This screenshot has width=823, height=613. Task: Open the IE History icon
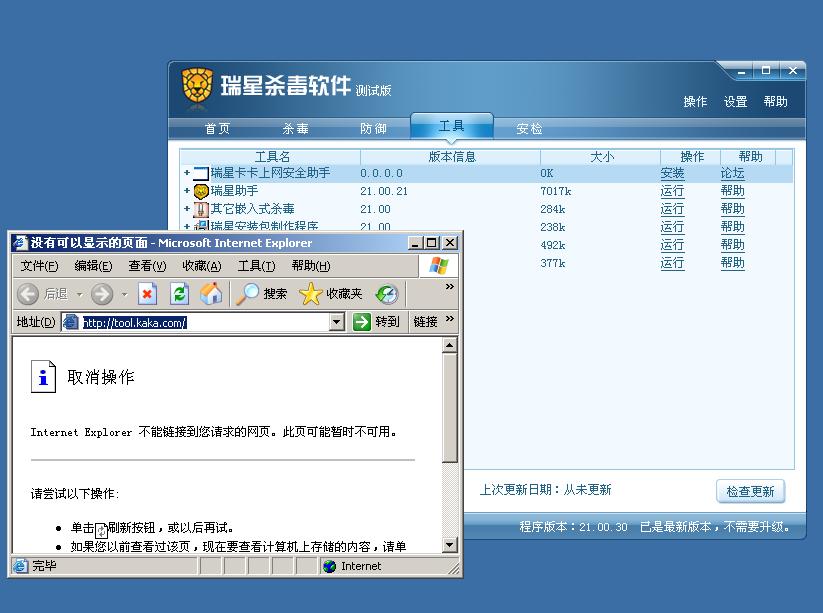pos(387,294)
